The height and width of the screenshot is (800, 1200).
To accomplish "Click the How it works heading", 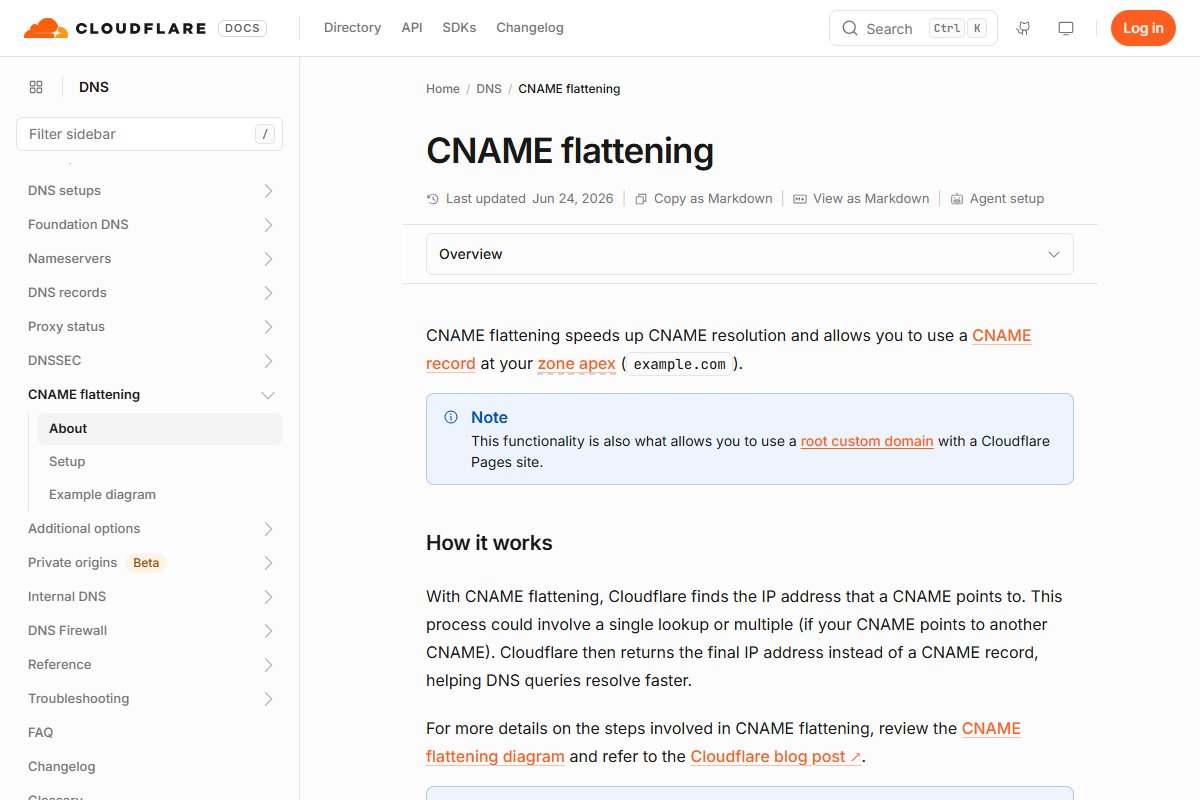I will pyautogui.click(x=489, y=543).
